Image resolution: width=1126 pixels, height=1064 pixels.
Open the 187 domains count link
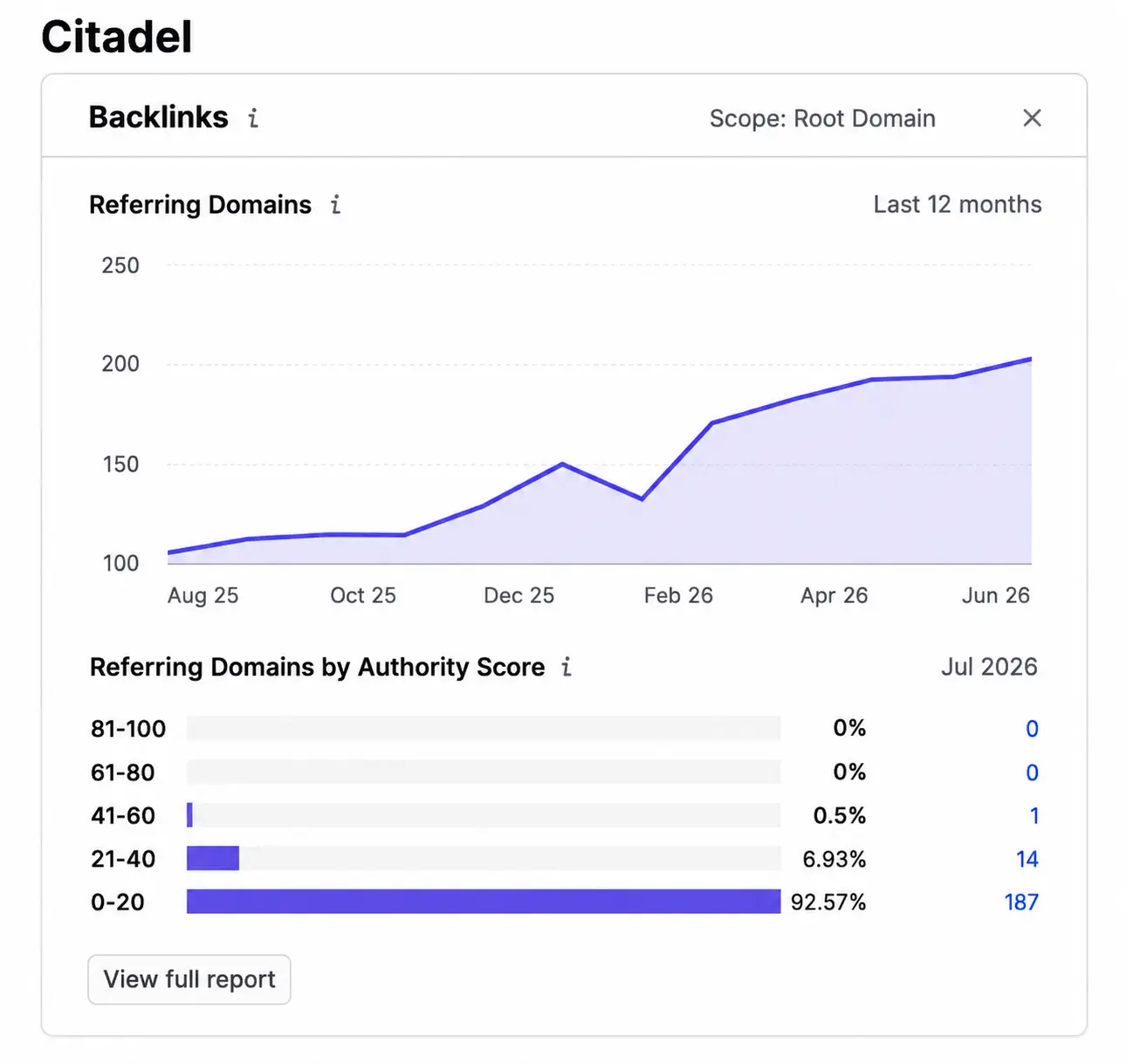click(1021, 902)
